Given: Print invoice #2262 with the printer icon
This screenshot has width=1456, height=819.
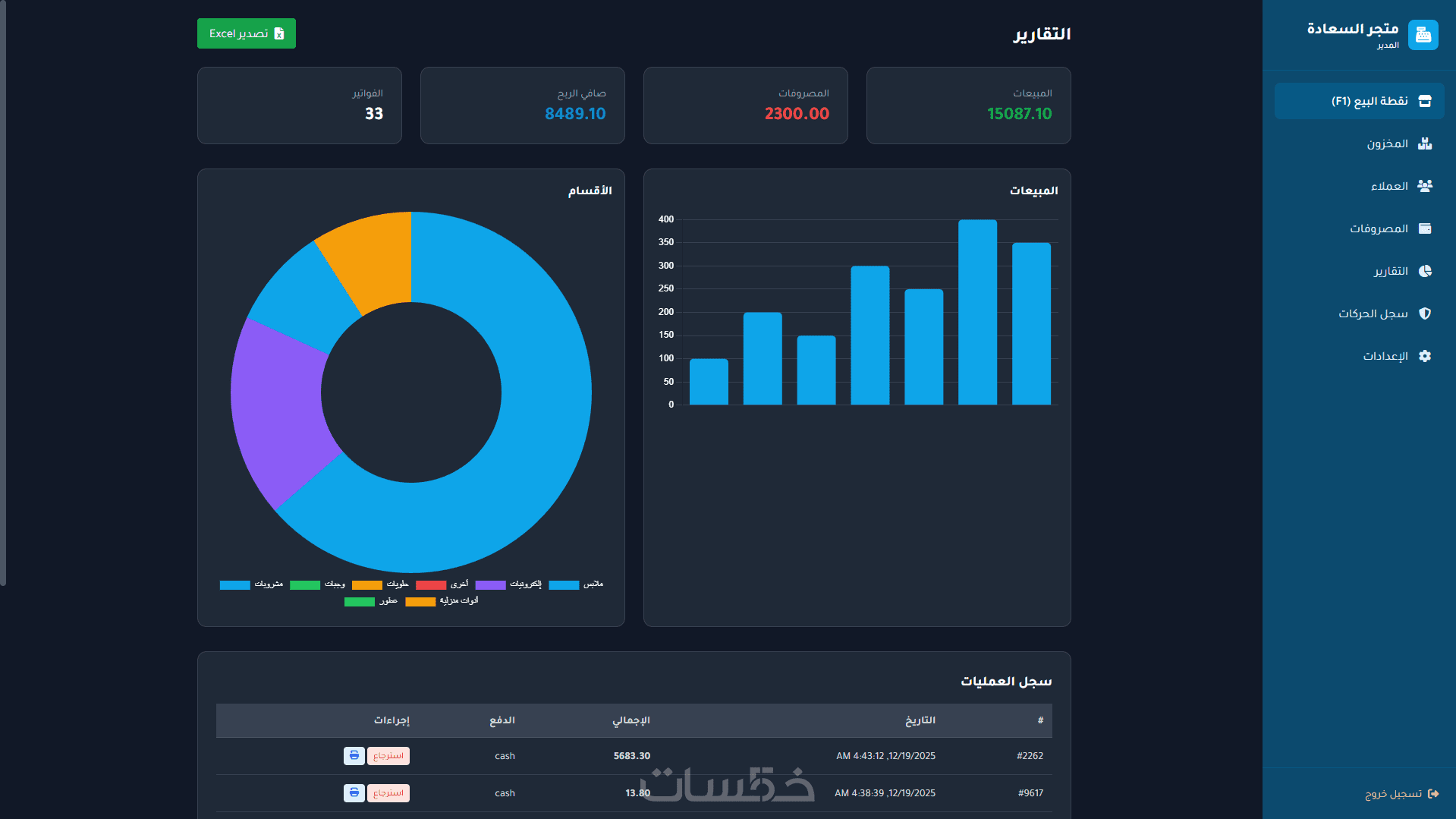Looking at the screenshot, I should (354, 755).
